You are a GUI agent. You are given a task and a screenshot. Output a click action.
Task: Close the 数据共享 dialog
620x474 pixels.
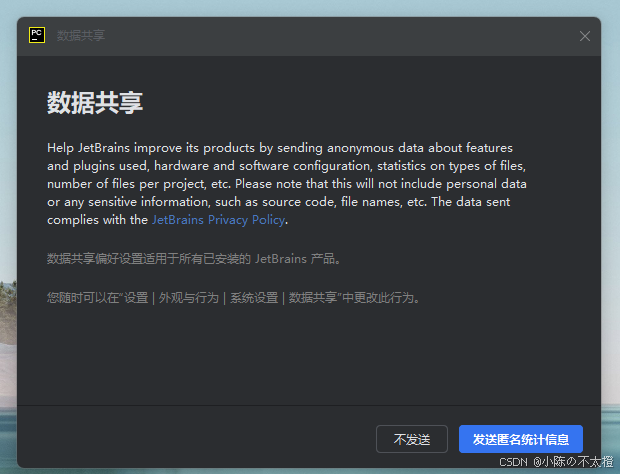coord(585,36)
